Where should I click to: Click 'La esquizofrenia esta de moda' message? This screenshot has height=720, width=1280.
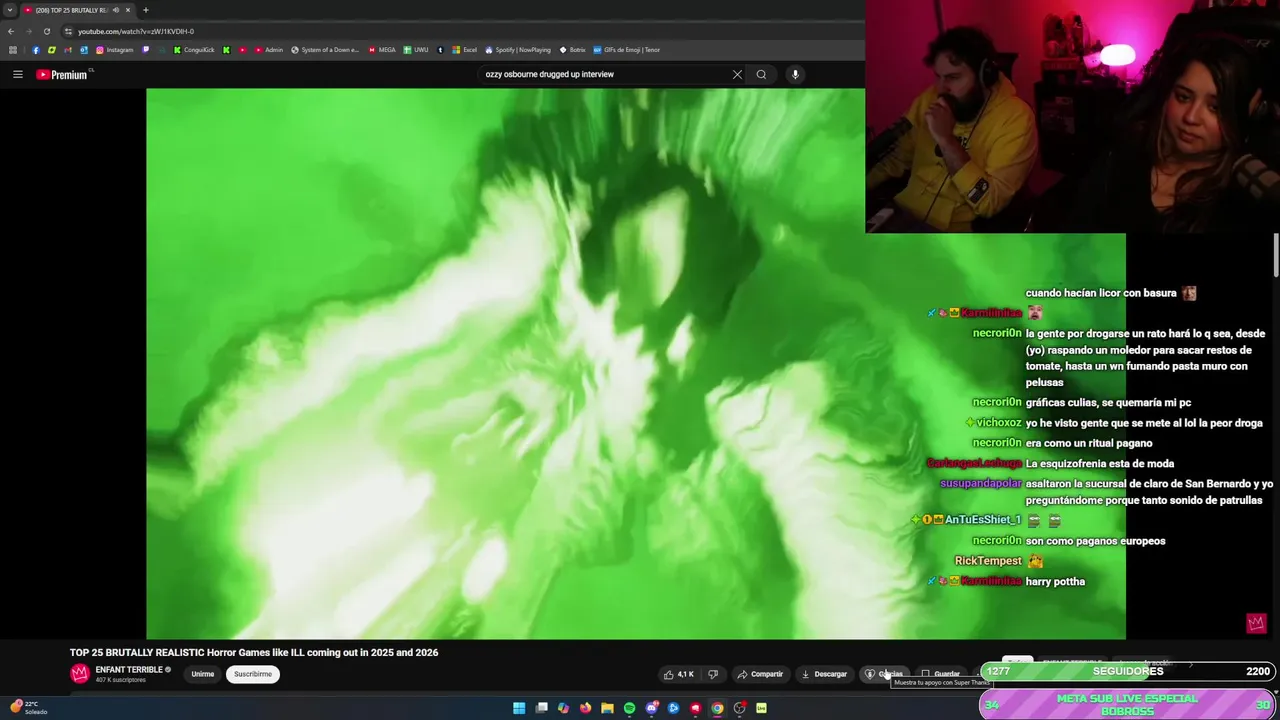pos(1100,464)
